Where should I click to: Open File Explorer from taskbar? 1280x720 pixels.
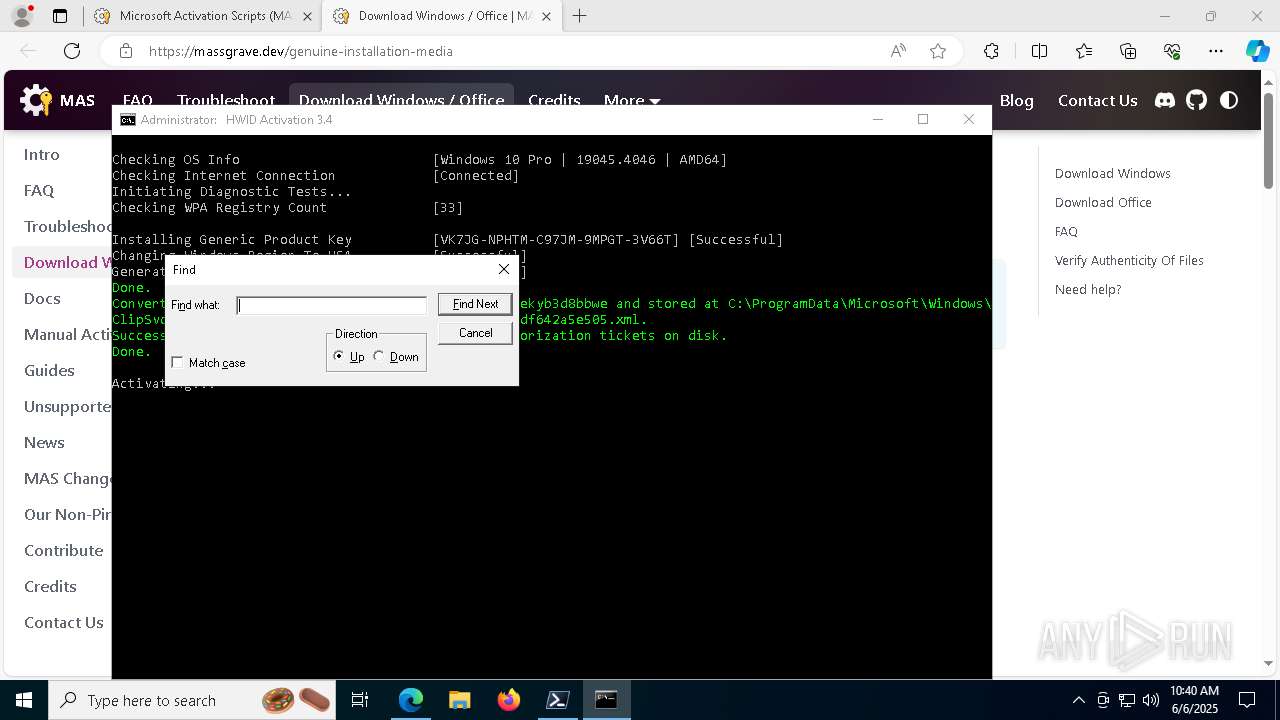pos(459,700)
